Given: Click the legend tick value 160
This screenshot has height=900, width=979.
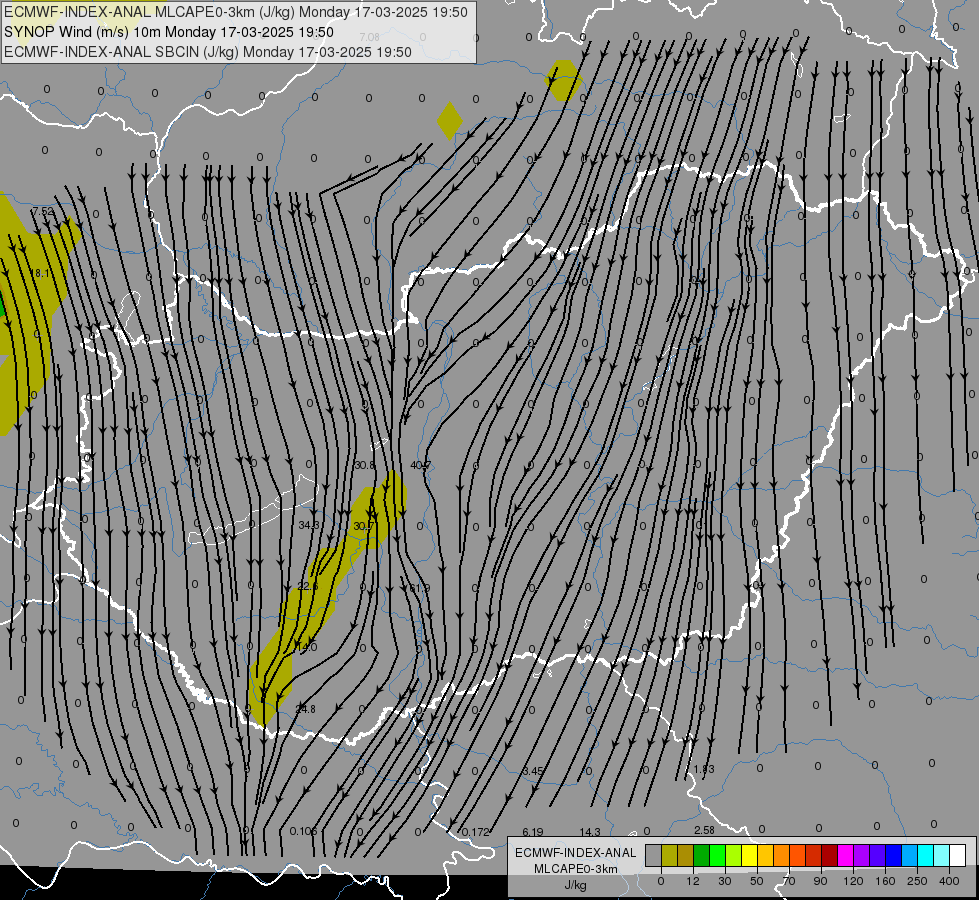Looking at the screenshot, I should coord(885,881).
